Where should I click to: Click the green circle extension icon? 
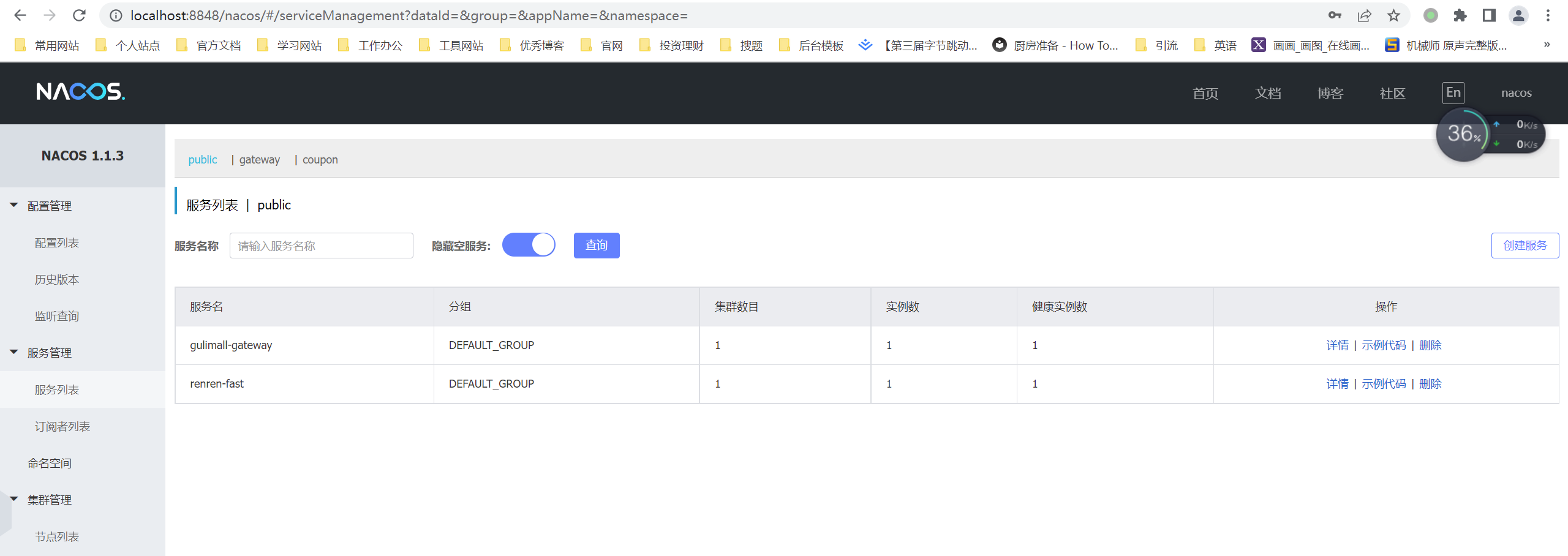point(1431,15)
